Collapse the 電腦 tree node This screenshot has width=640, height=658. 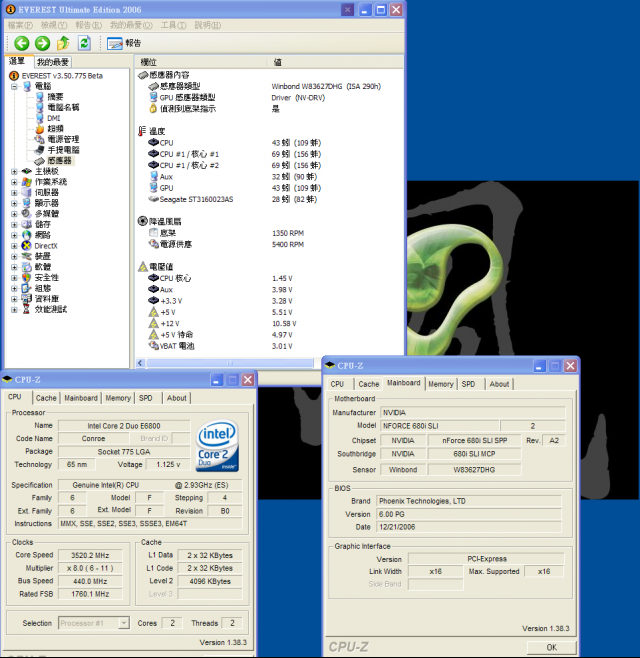pyautogui.click(x=14, y=86)
